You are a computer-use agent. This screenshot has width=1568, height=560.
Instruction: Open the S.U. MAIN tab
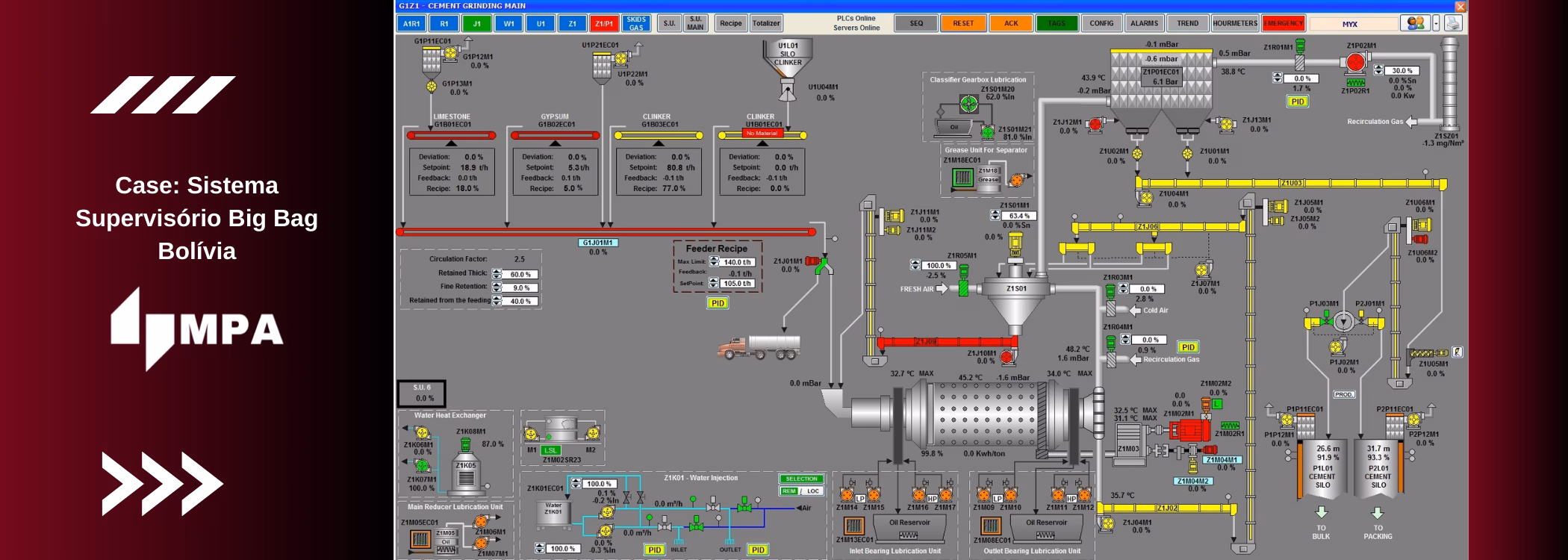695,24
